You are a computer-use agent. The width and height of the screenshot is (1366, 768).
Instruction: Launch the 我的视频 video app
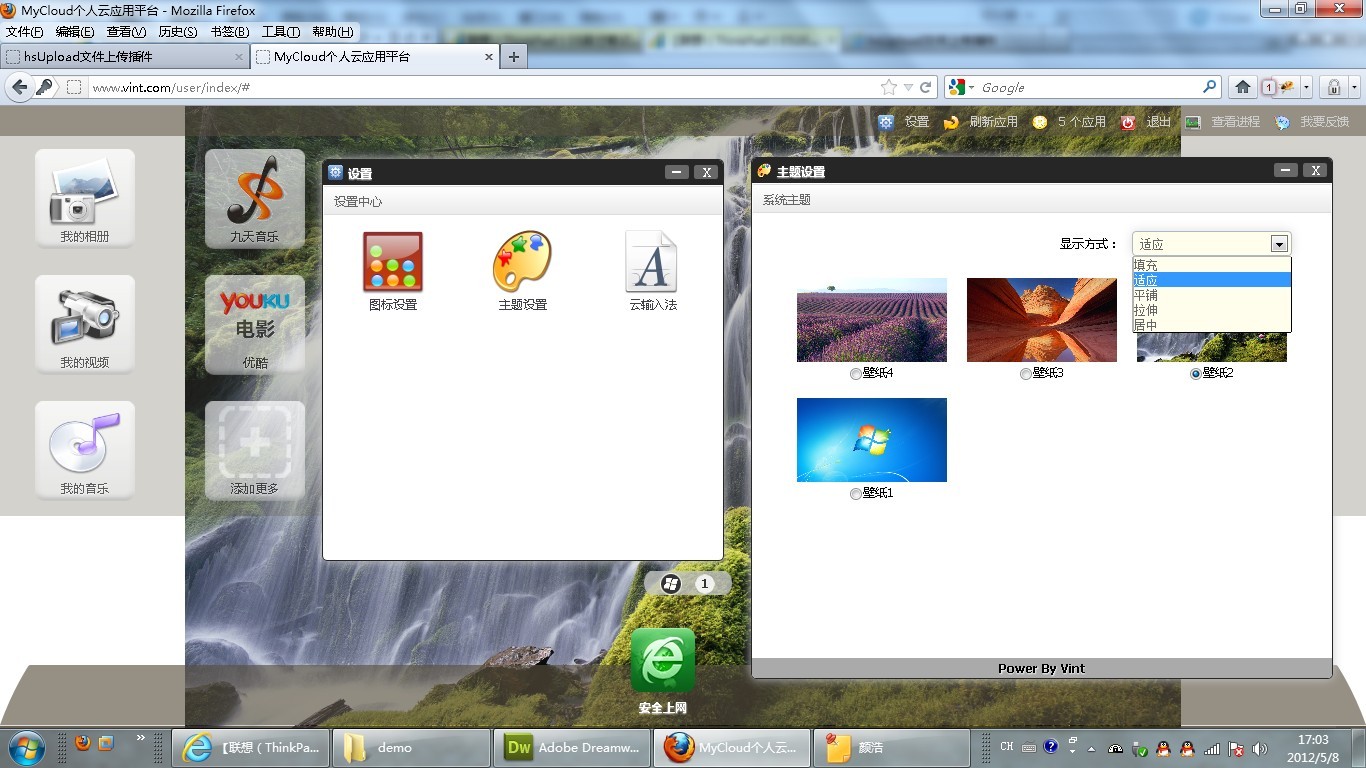[85, 324]
